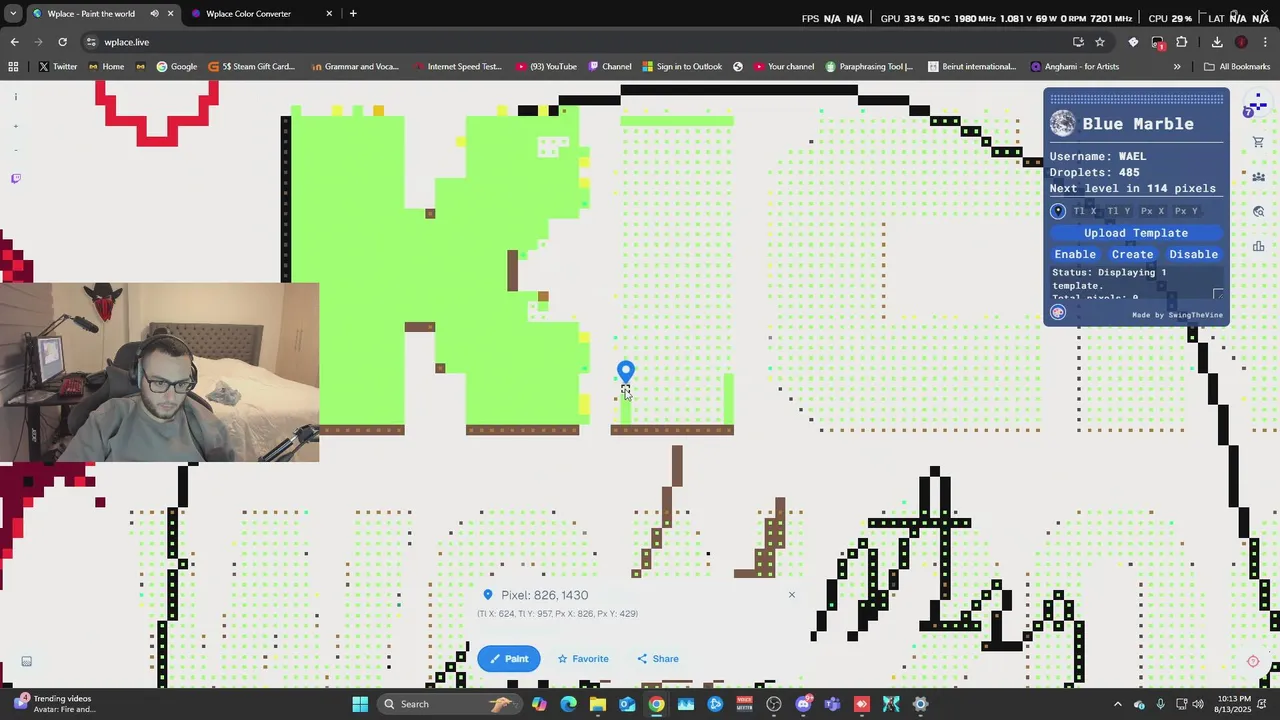Click the Blue Marble globe logo
This screenshot has height=720, width=1280.
[1063, 124]
